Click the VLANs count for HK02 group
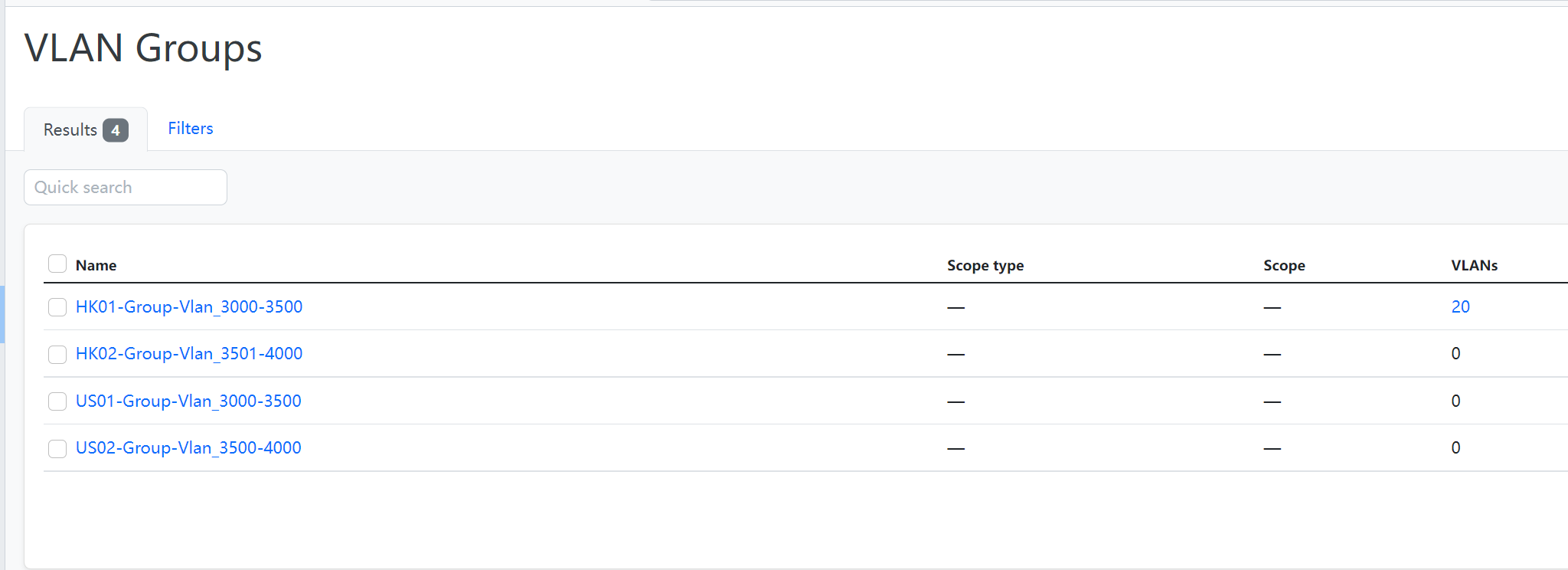 click(1455, 354)
